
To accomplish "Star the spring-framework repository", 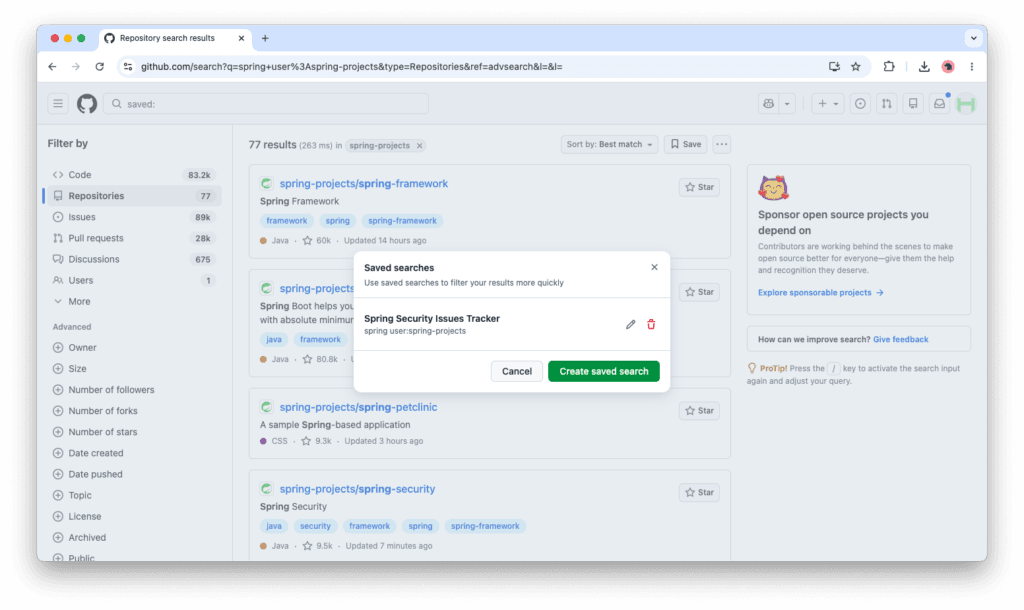I will pyautogui.click(x=699, y=187).
